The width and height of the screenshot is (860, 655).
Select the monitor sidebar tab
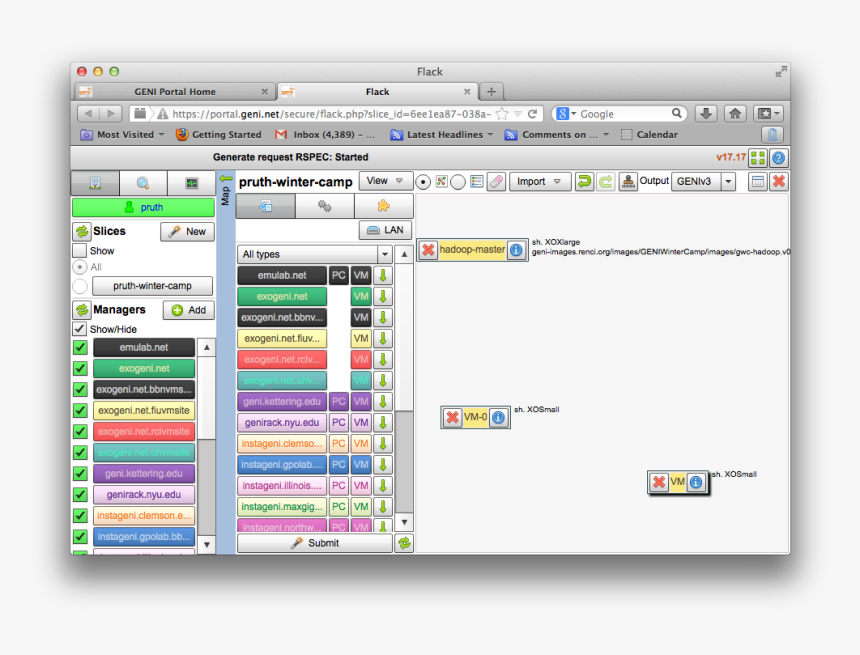pyautogui.click(x=191, y=183)
